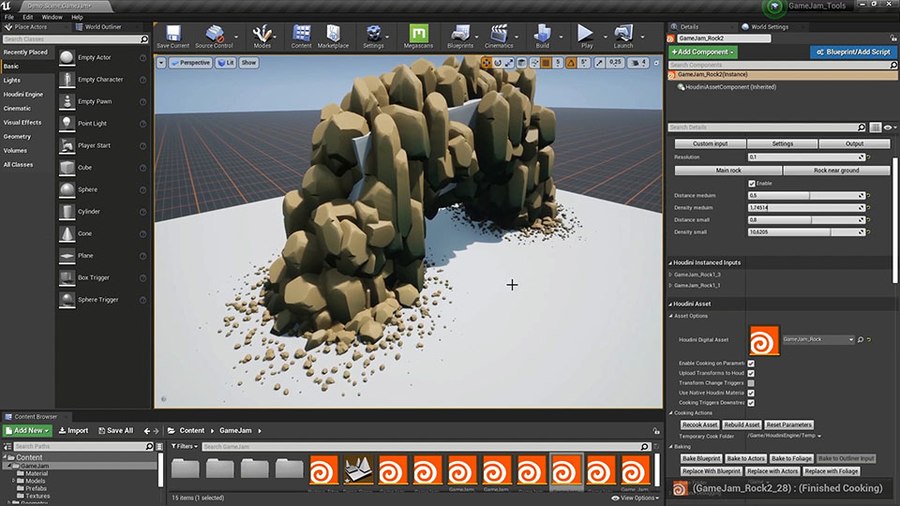Click the Search Details input field
Viewport: 900px width, 506px height.
[767, 127]
